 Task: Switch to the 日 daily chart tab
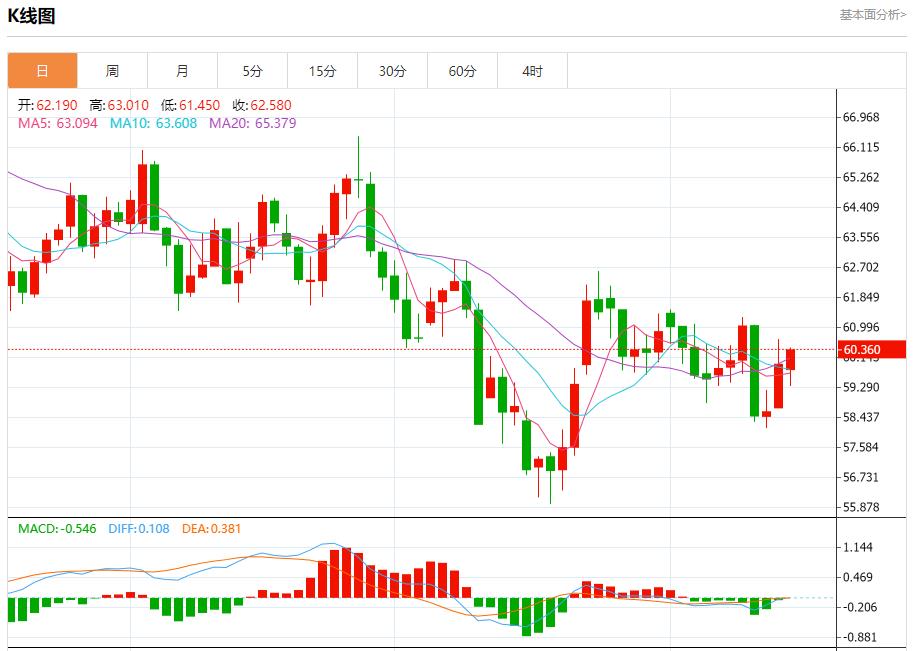click(x=42, y=71)
